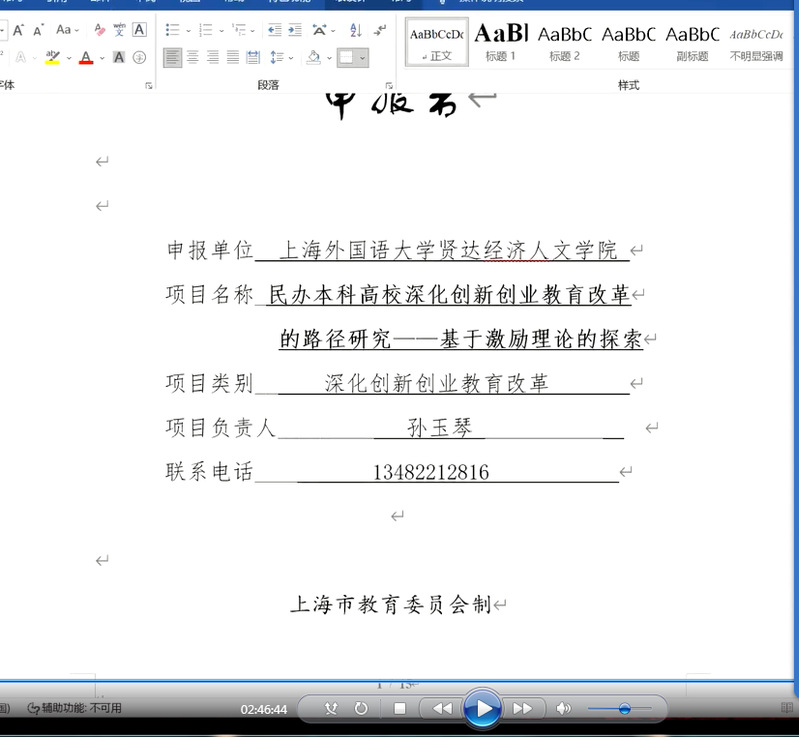Screen dimensions: 799x737
Task: Center align the paragraph text
Action: point(193,58)
